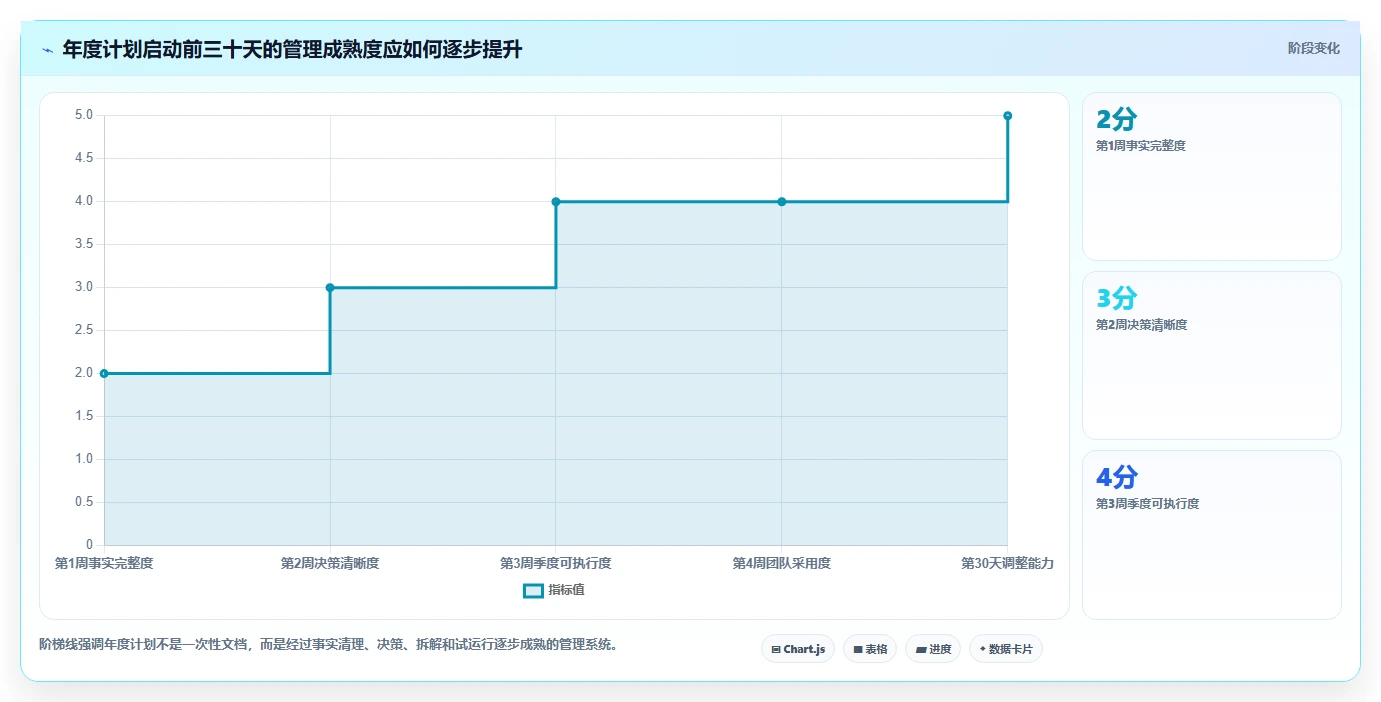Click the 5.0 y-axis tick label
The image size is (1381, 702).
click(x=84, y=115)
